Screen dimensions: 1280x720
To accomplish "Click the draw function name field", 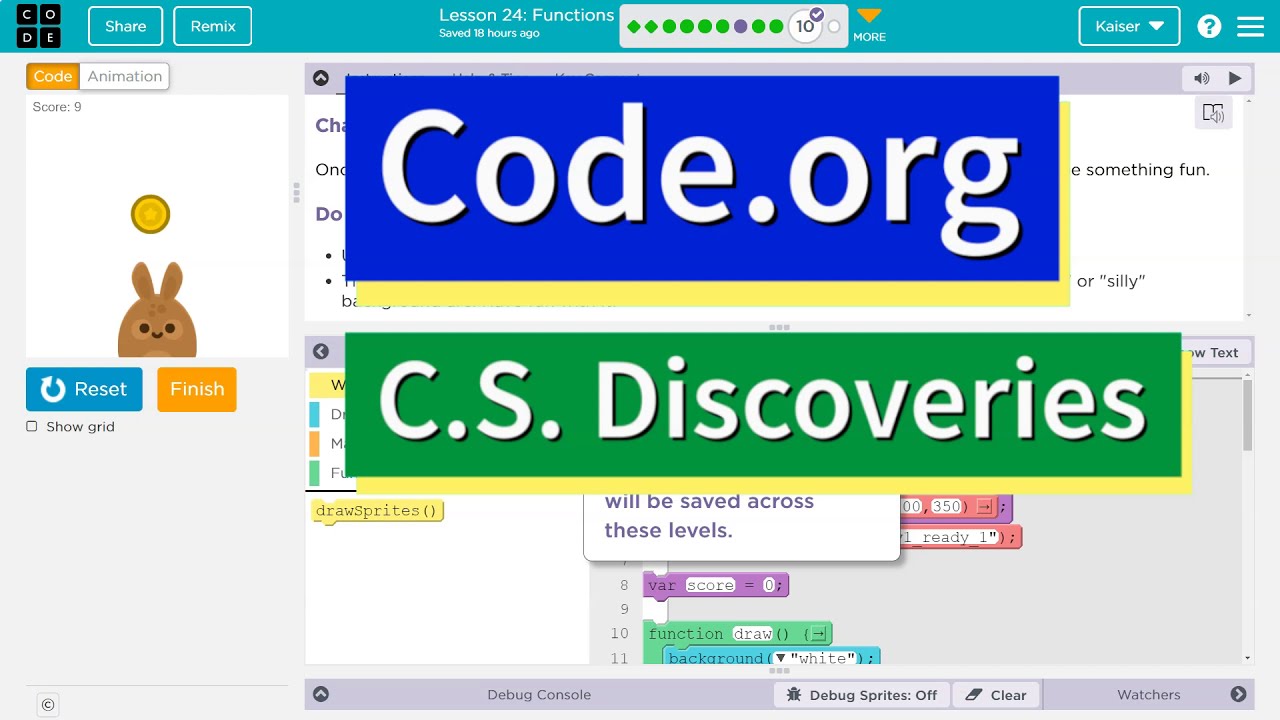I will tap(753, 634).
